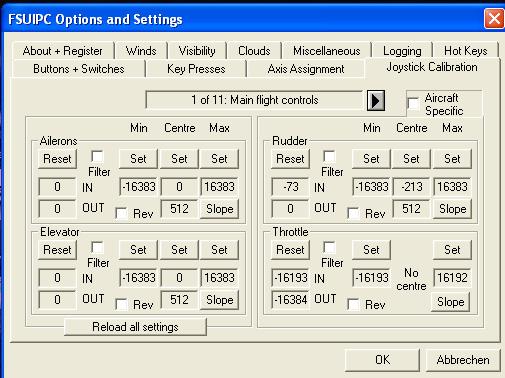Screen dimensions: 505x378
Task: Reset the Elevator calibration
Action: coord(57,250)
